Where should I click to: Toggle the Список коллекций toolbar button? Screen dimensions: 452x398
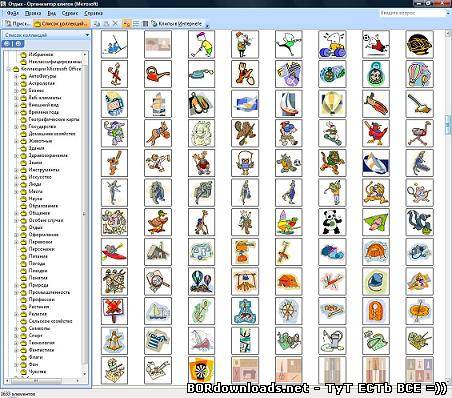click(x=61, y=24)
